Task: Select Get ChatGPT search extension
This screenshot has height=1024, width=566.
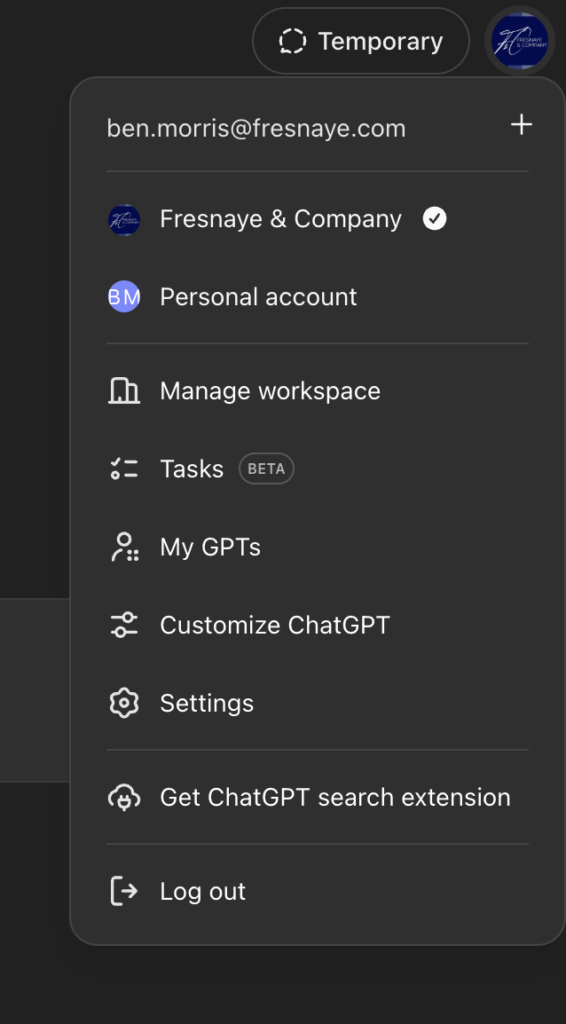Action: (x=317, y=797)
